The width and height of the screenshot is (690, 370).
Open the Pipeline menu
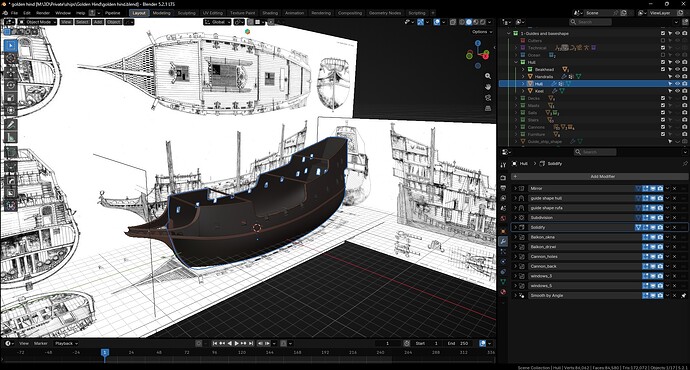pos(113,13)
